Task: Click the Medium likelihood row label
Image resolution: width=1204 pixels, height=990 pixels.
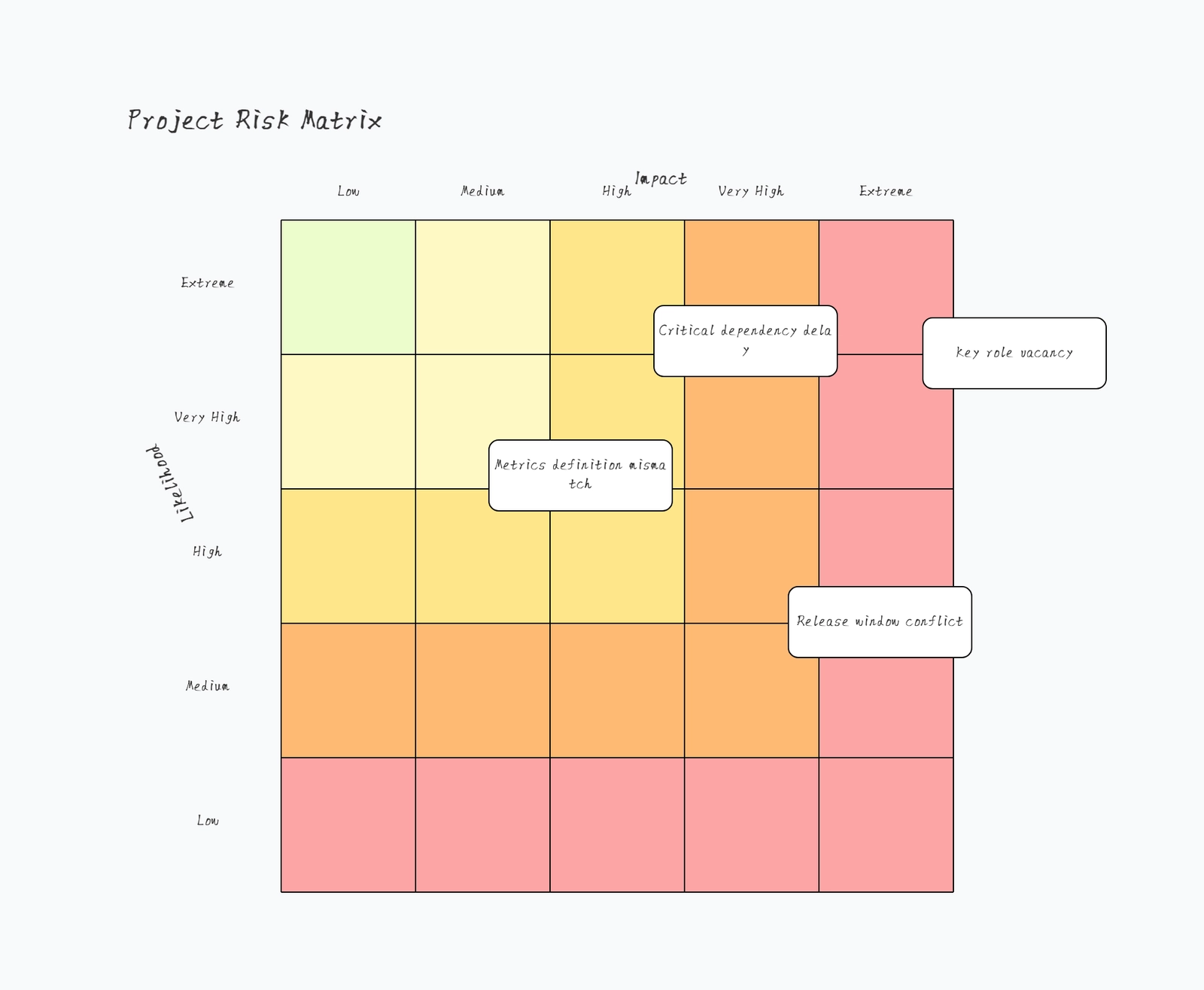Action: [x=207, y=685]
